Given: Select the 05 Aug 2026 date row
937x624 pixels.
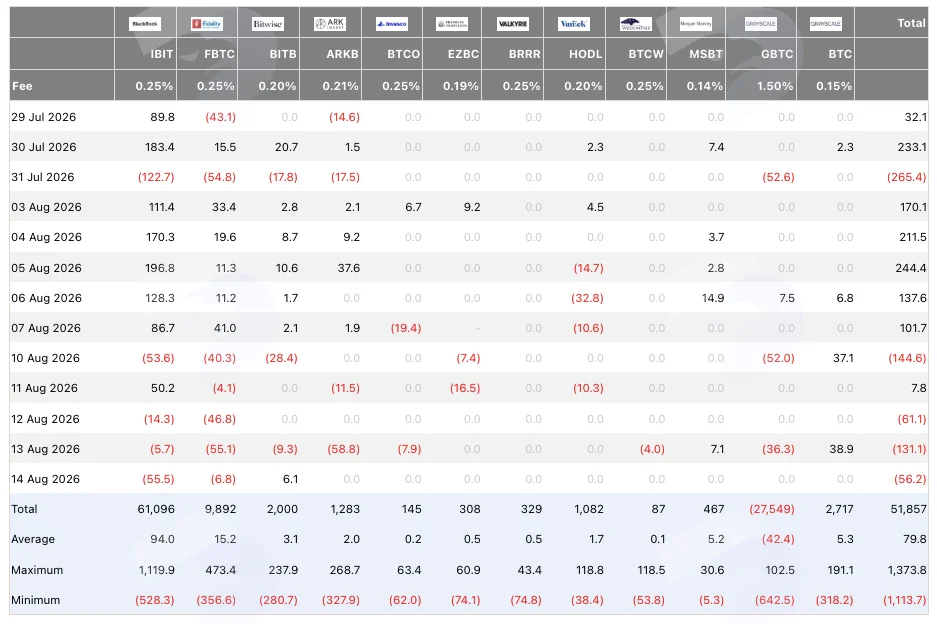Looking at the screenshot, I should click(468, 268).
